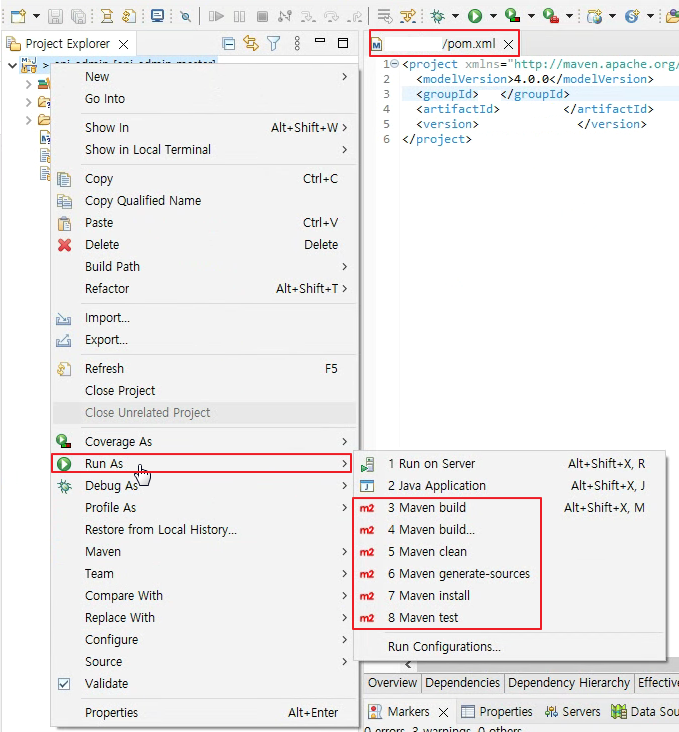The image size is (679, 732).
Task: Toggle the Validate checkbox menu item
Action: [204, 683]
